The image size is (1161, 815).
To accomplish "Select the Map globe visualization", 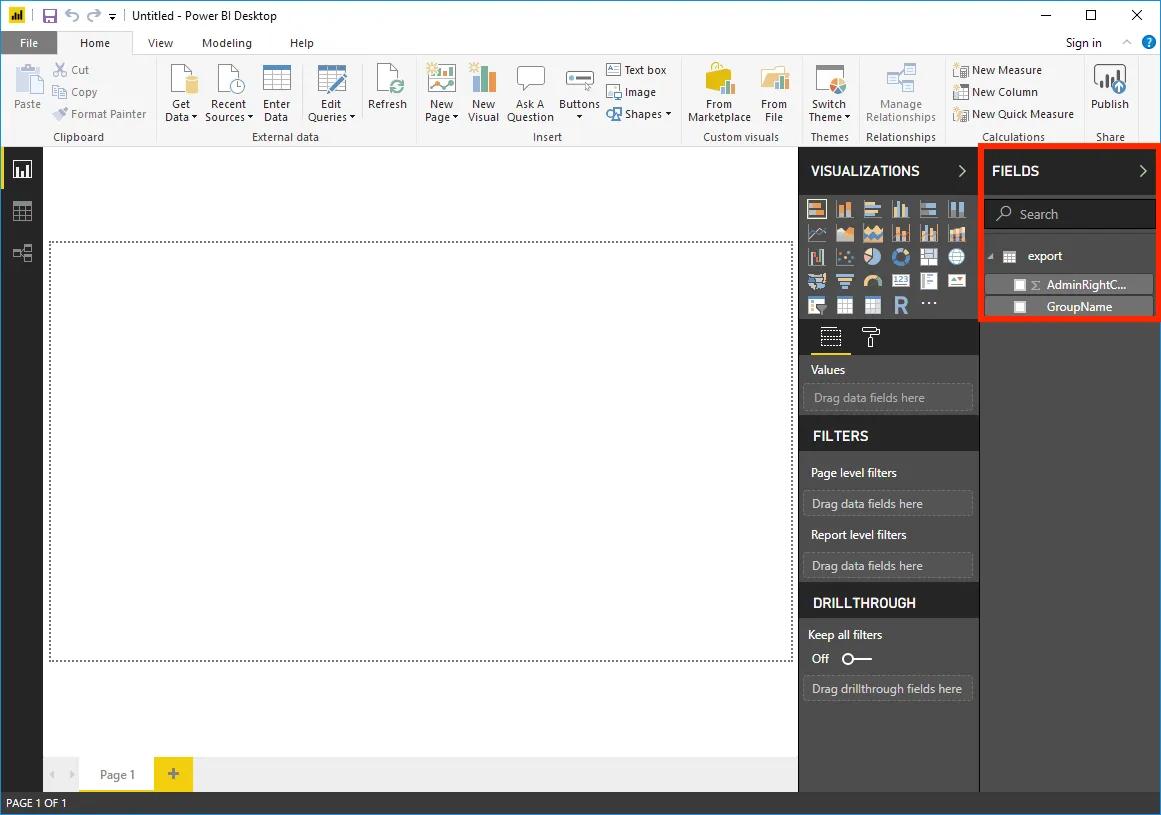I will [x=957, y=257].
